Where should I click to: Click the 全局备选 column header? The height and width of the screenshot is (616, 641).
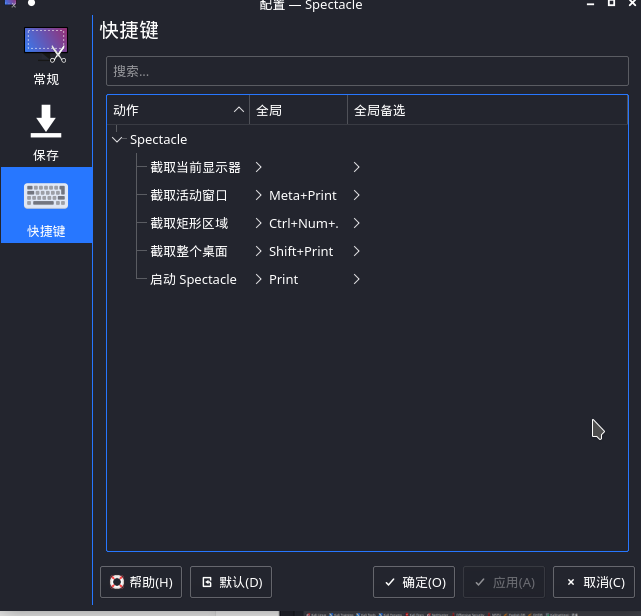(487, 110)
